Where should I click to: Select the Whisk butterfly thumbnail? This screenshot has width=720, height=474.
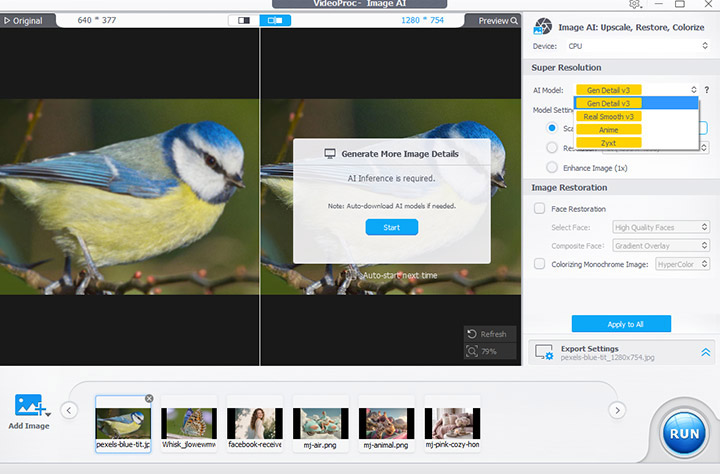[x=189, y=423]
